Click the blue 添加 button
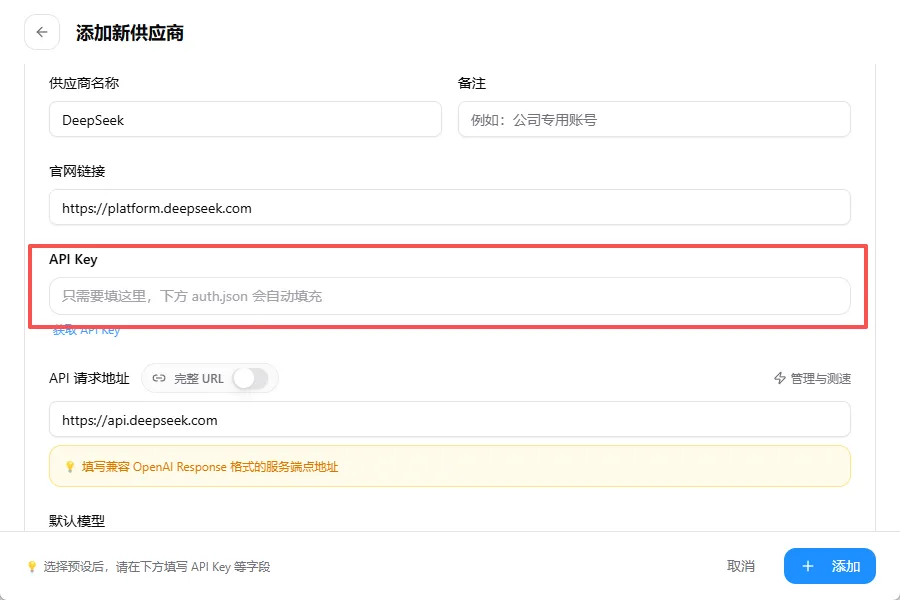This screenshot has height=600, width=900. (829, 566)
